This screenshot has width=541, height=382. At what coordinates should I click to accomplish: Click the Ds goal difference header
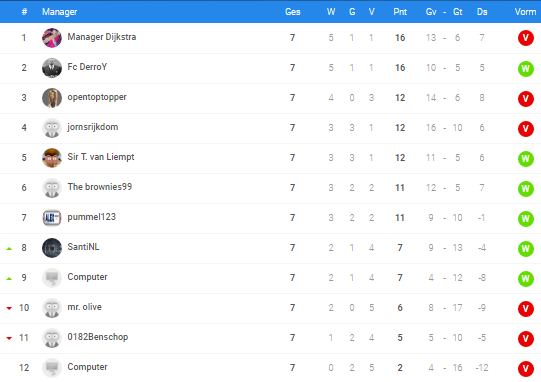(x=482, y=12)
